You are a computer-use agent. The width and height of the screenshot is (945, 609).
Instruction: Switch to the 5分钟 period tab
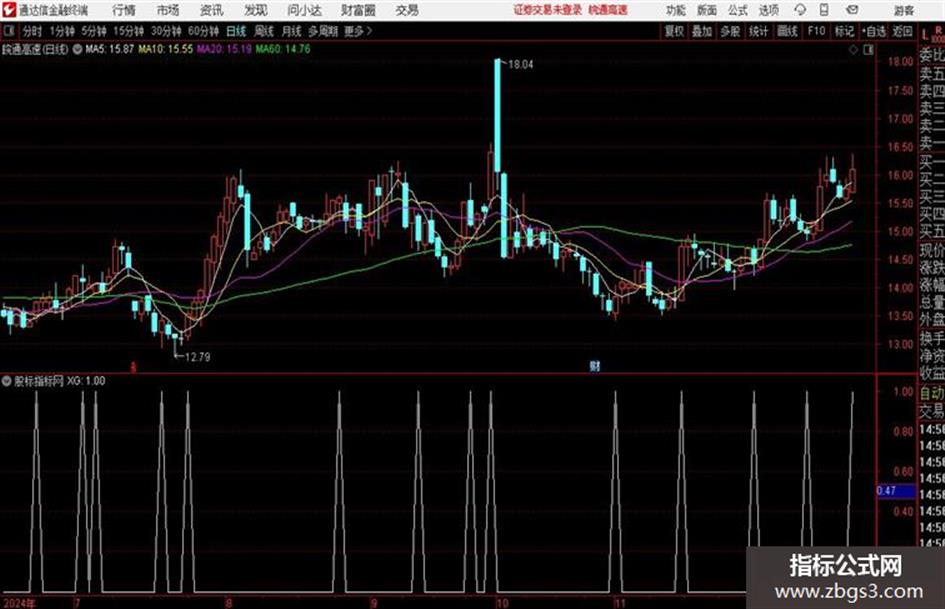click(x=94, y=31)
